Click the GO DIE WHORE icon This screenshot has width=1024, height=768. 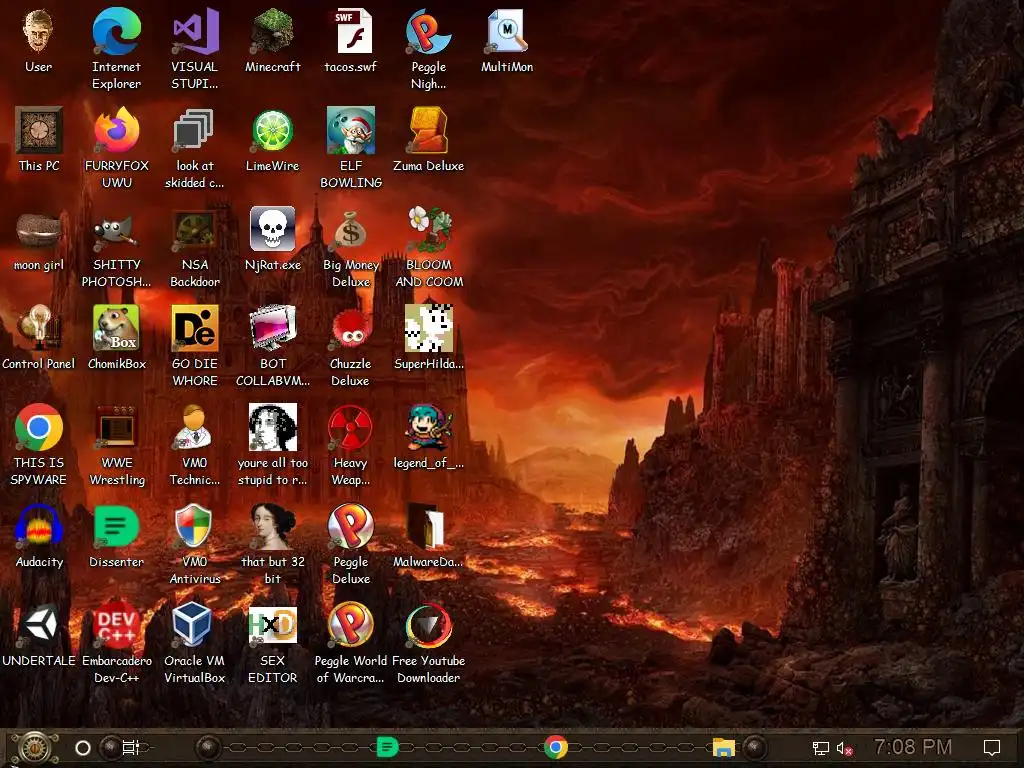point(195,328)
